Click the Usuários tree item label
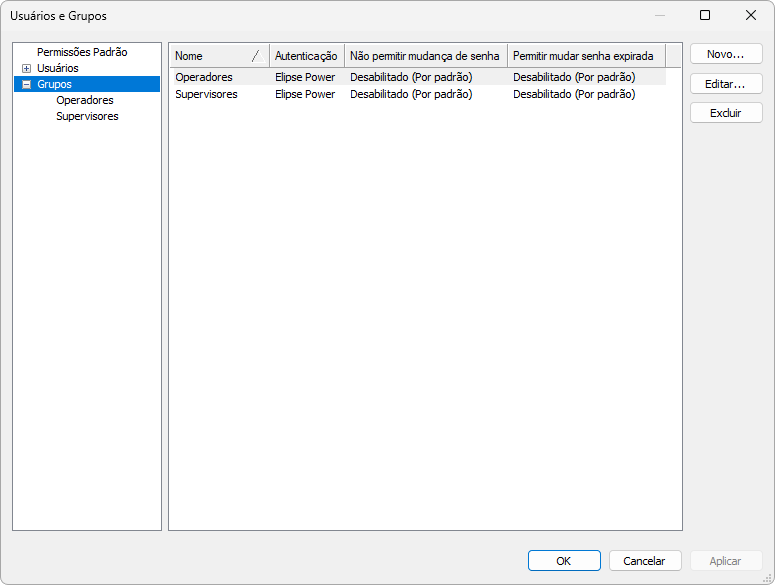The image size is (775, 585). coord(57,68)
